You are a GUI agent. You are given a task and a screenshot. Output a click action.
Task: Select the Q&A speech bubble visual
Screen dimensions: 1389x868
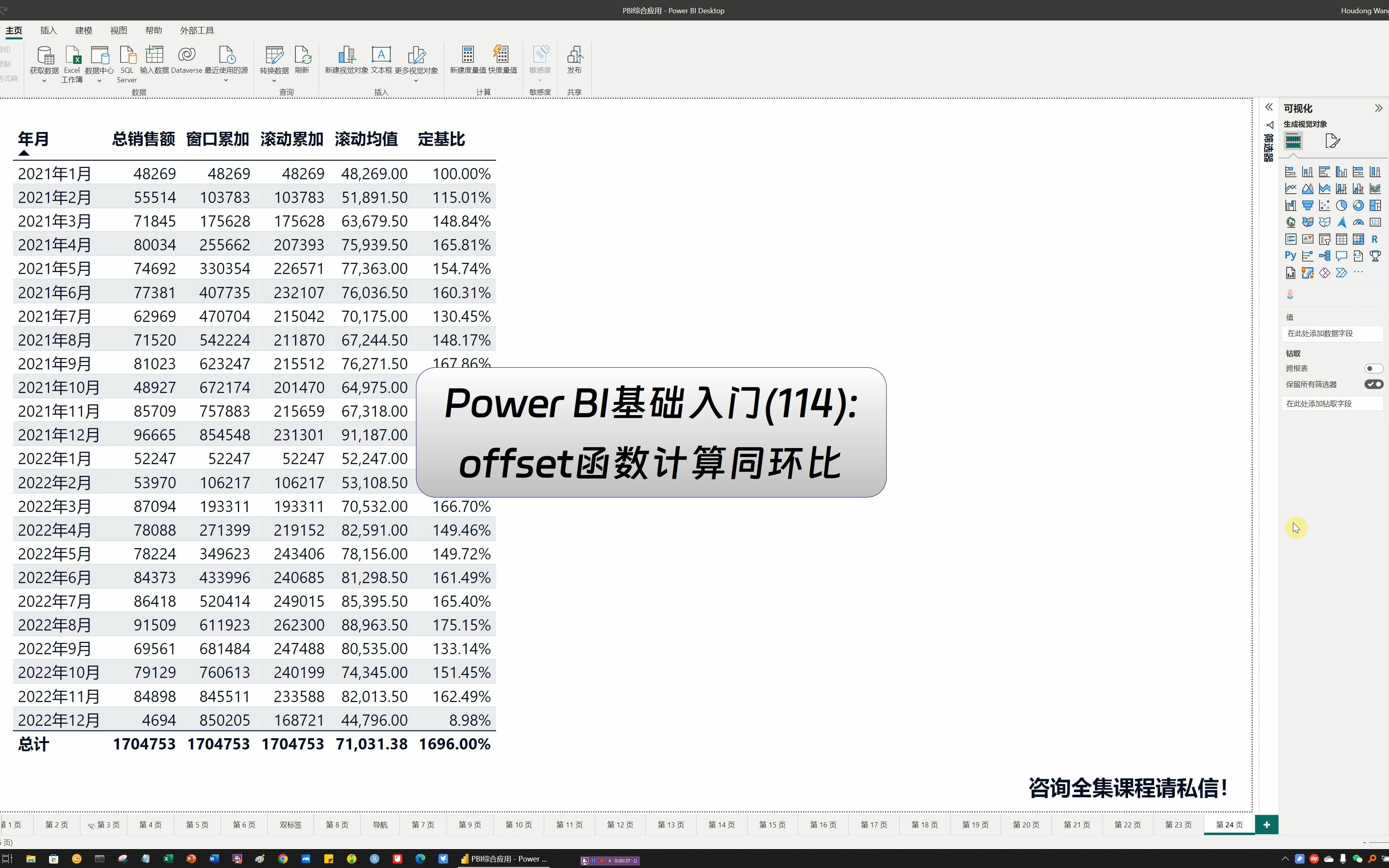1341,256
